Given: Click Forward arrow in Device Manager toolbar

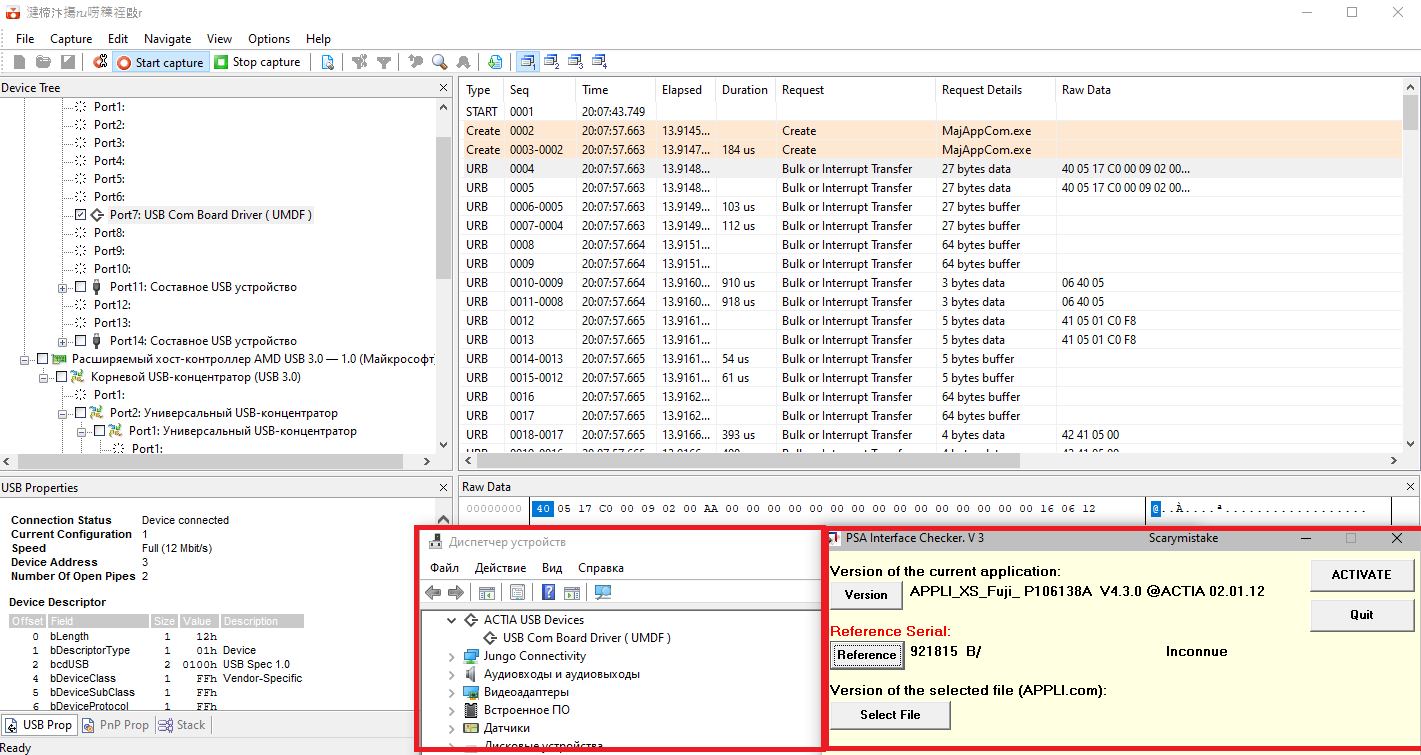Looking at the screenshot, I should (456, 593).
